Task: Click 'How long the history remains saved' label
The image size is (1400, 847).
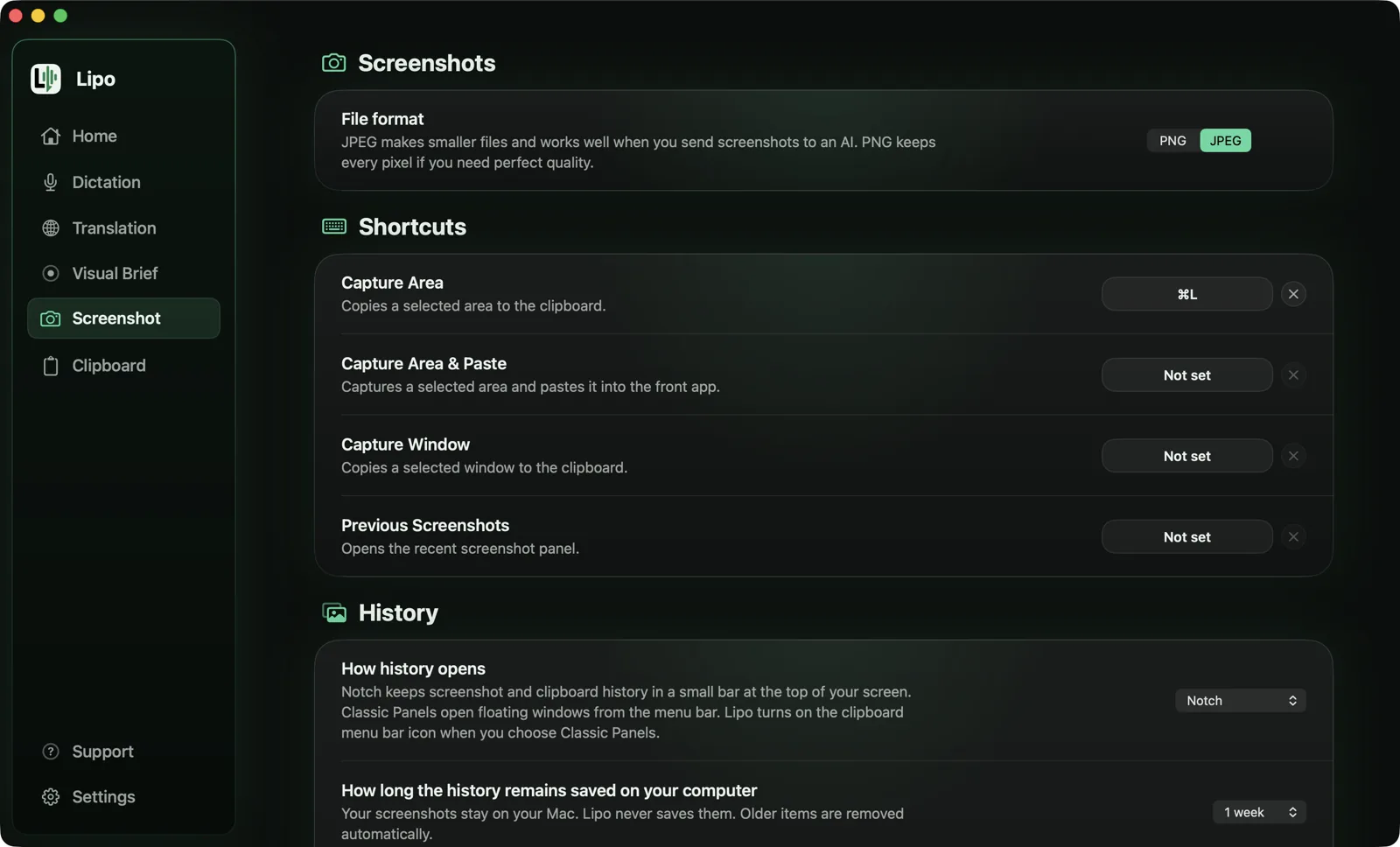Action: coord(549,790)
